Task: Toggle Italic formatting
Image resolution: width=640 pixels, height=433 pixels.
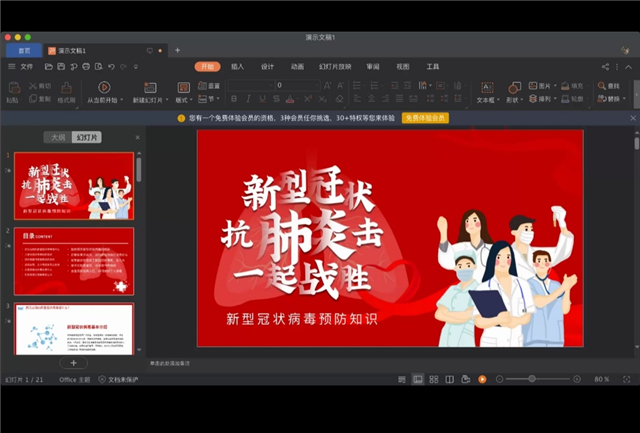Action: click(x=248, y=99)
